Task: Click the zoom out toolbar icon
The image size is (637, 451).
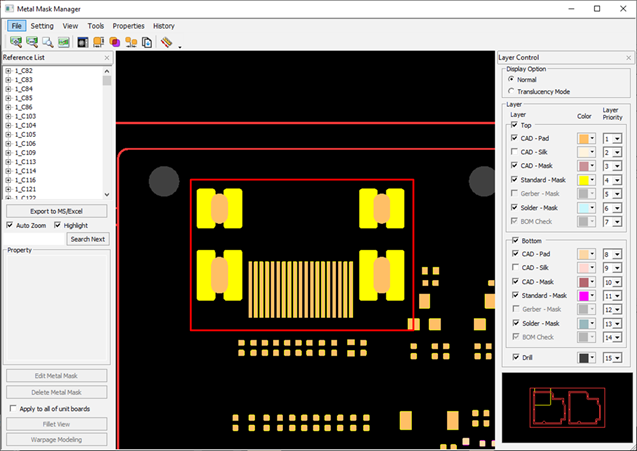Action: pos(31,43)
